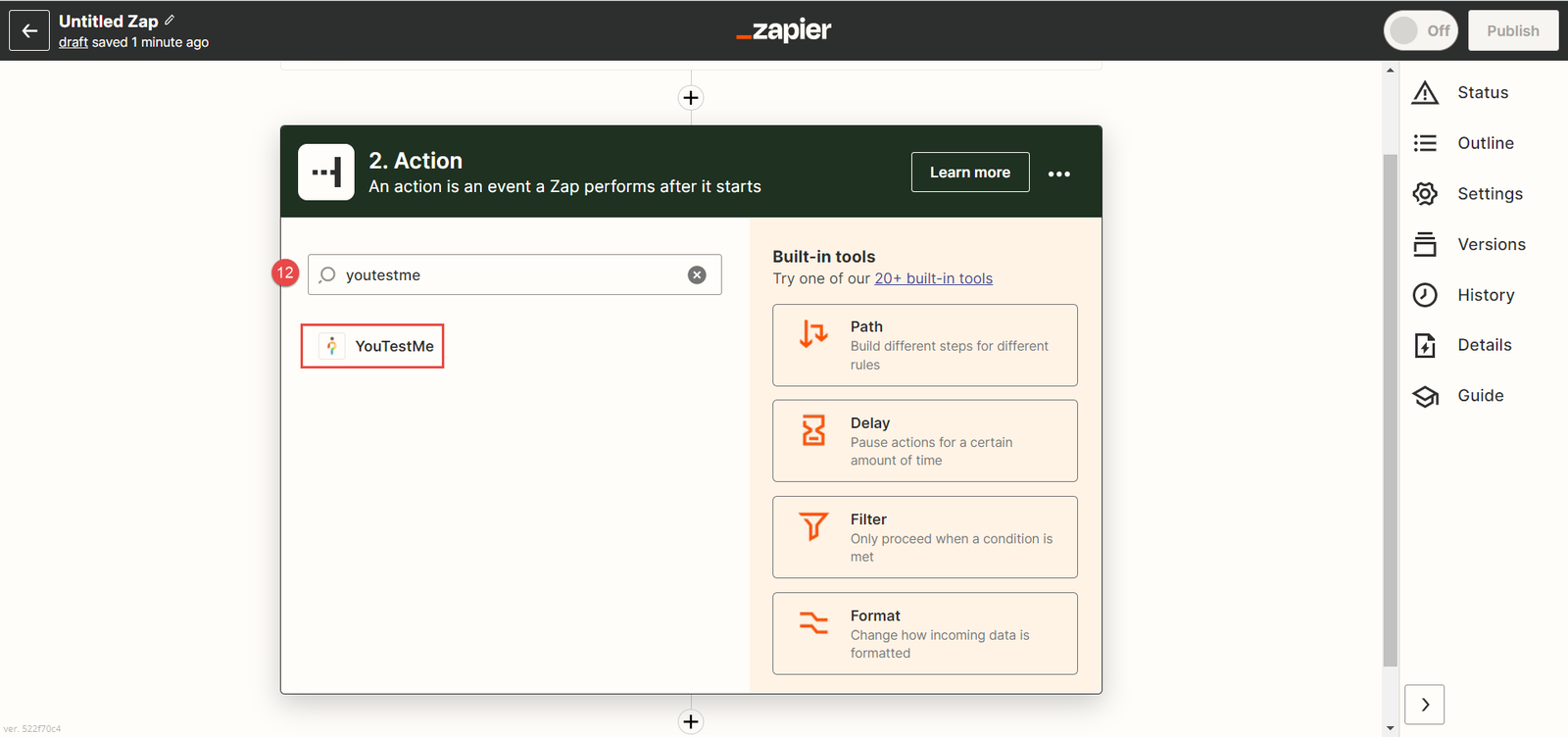Clear the youtestme search text
Image resolution: width=1568 pixels, height=737 pixels.
click(697, 275)
